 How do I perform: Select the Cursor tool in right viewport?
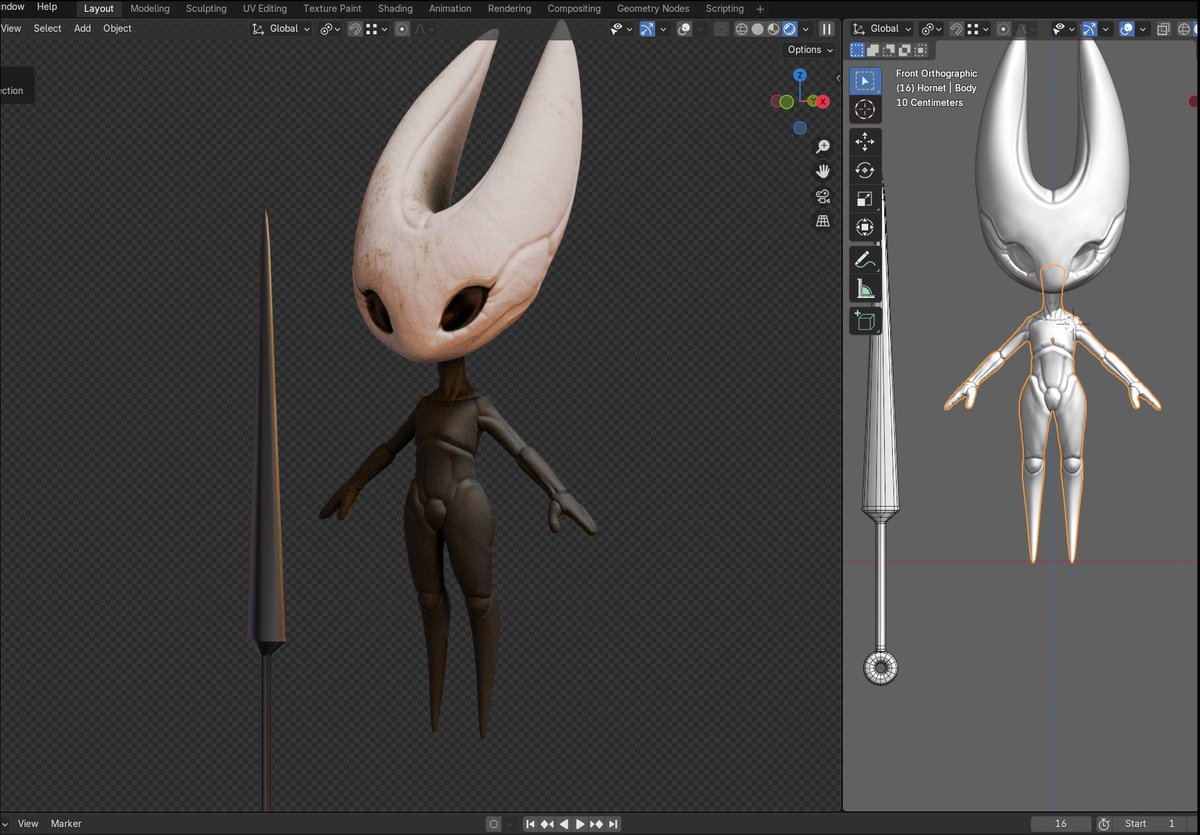pyautogui.click(x=865, y=110)
